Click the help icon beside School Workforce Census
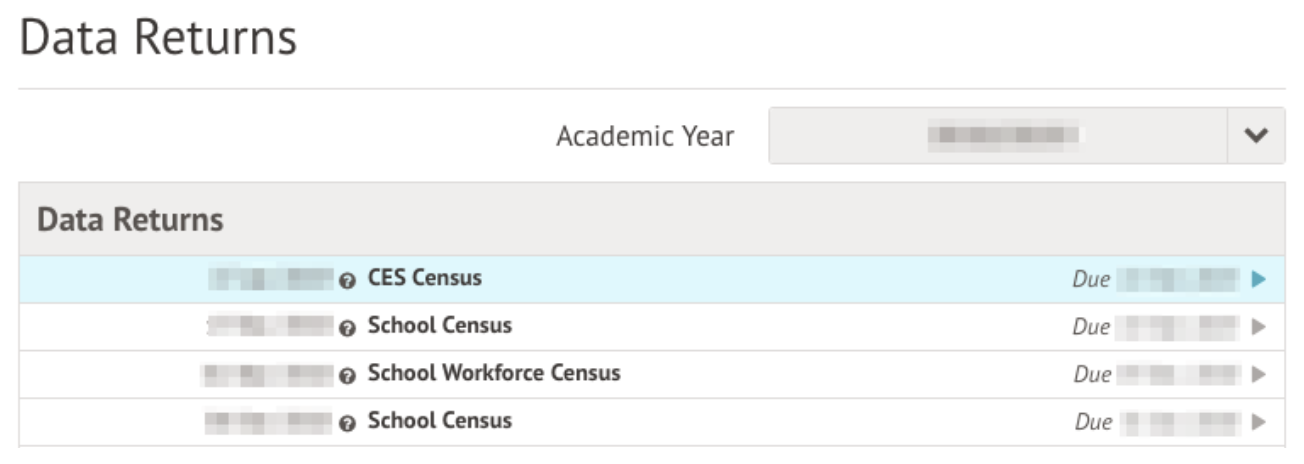Image resolution: width=1304 pixels, height=464 pixels. (347, 376)
